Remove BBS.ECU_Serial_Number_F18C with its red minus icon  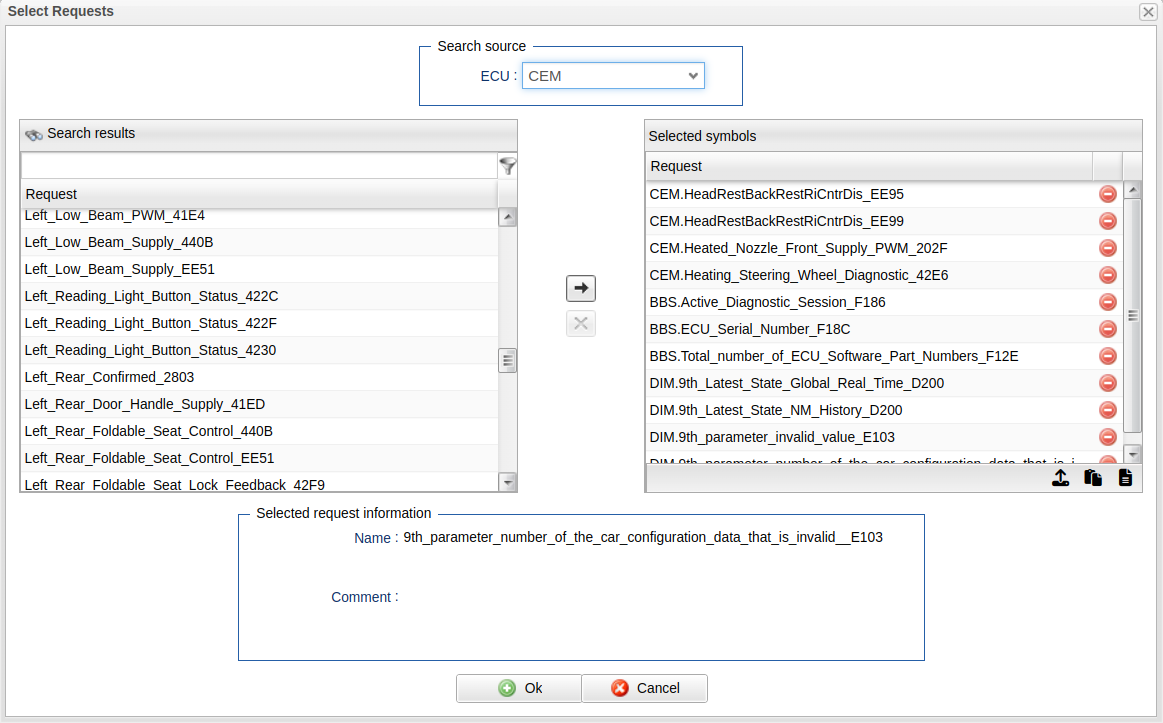point(1108,329)
